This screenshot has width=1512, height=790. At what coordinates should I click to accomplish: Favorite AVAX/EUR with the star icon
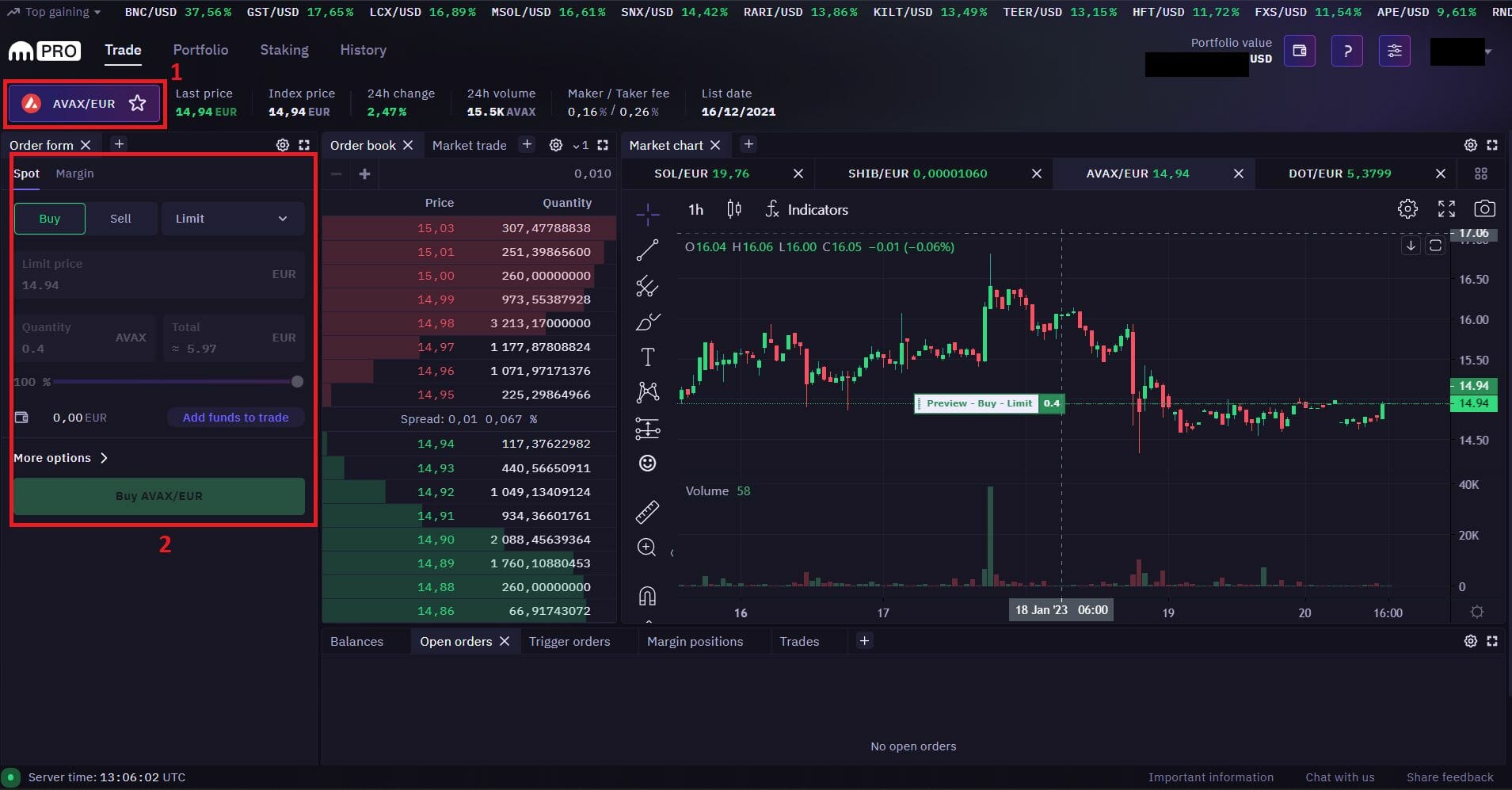[x=138, y=103]
